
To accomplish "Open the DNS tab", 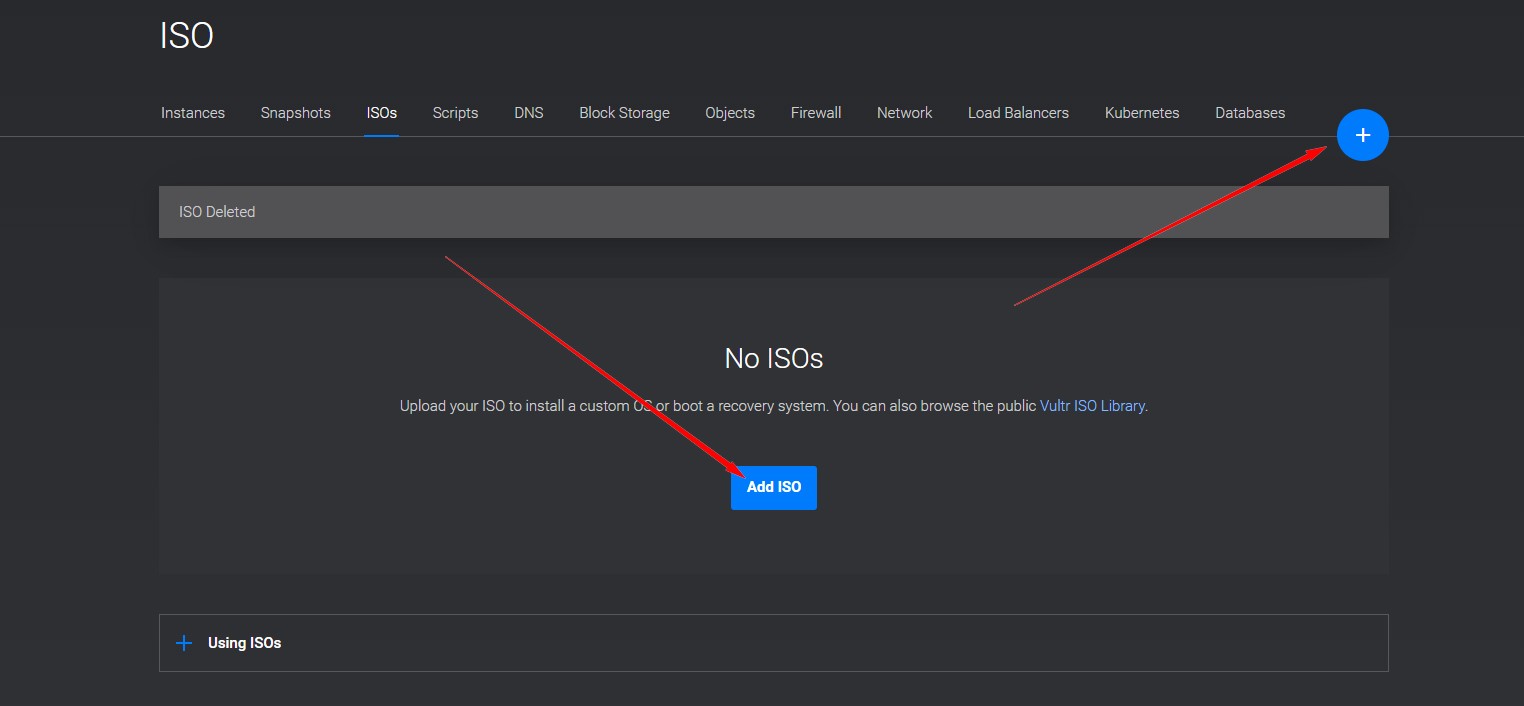I will click(529, 113).
